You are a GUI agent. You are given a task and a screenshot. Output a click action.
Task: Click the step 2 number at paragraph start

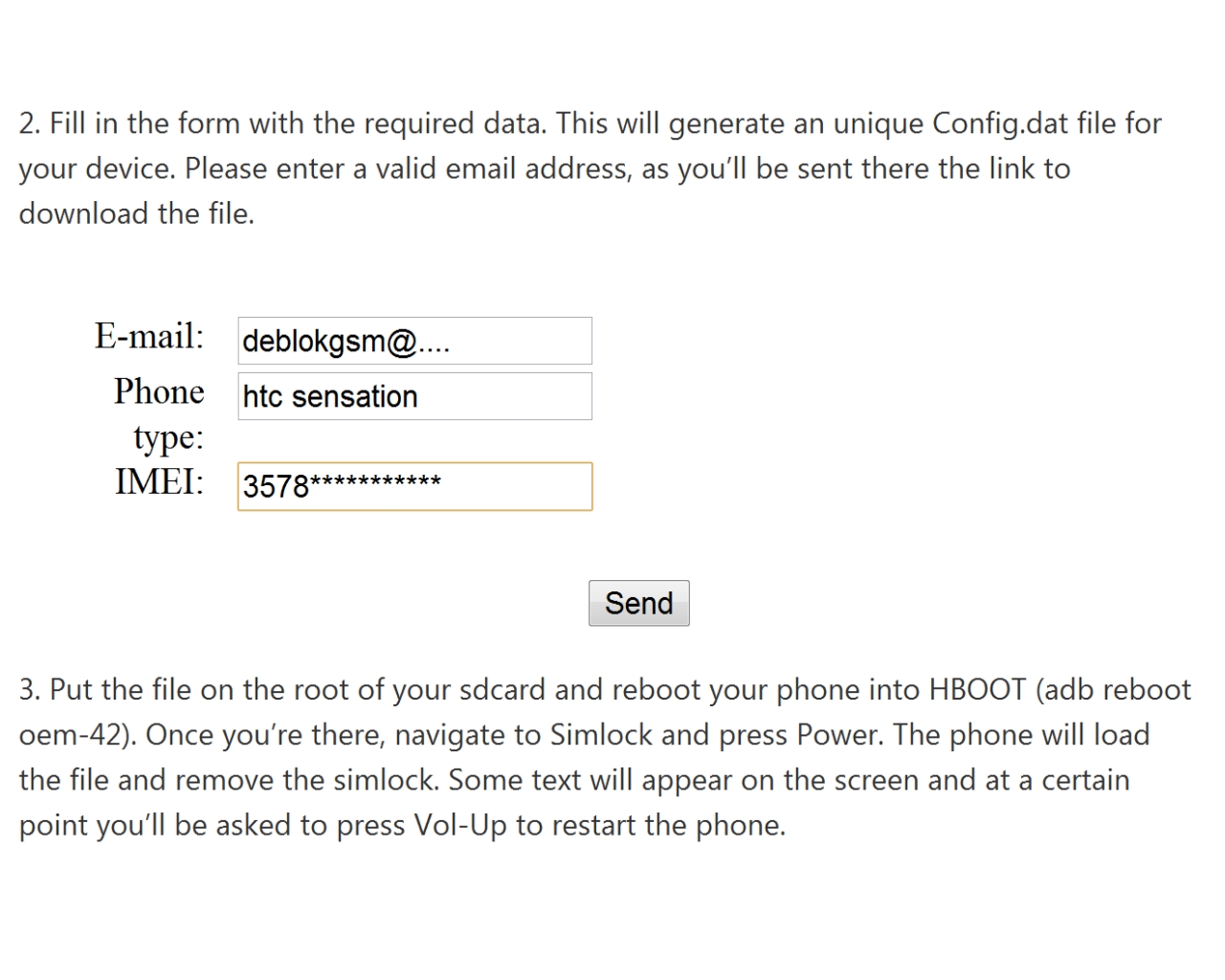point(30,123)
